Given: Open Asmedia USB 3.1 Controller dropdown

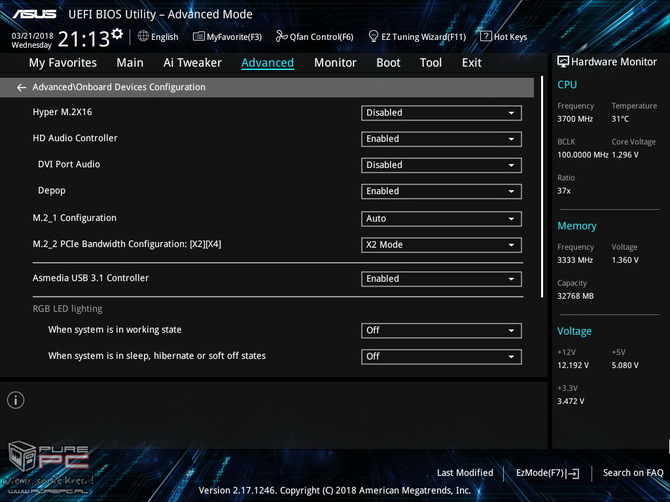Looking at the screenshot, I should [x=441, y=279].
